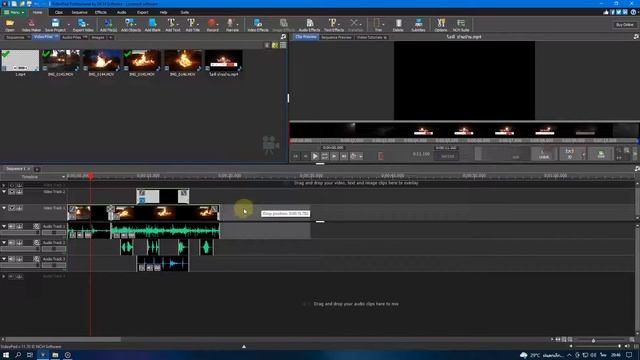640x360 pixels.
Task: Switch to the Images bin tab
Action: [98, 37]
